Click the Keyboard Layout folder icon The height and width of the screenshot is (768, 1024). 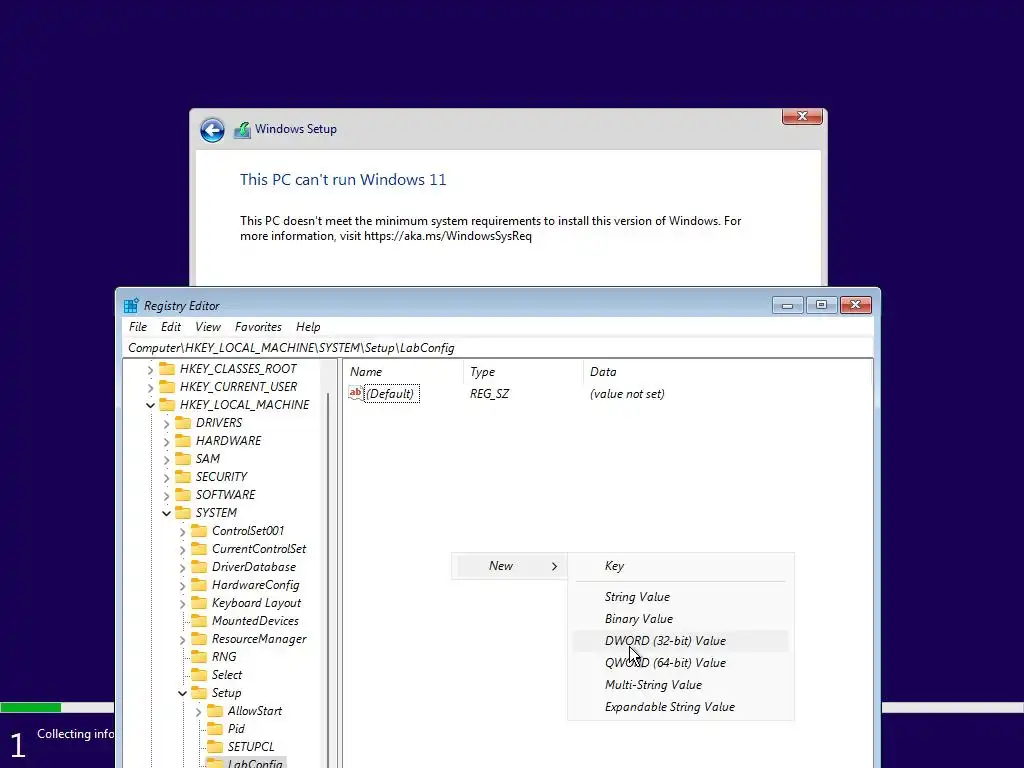click(199, 603)
